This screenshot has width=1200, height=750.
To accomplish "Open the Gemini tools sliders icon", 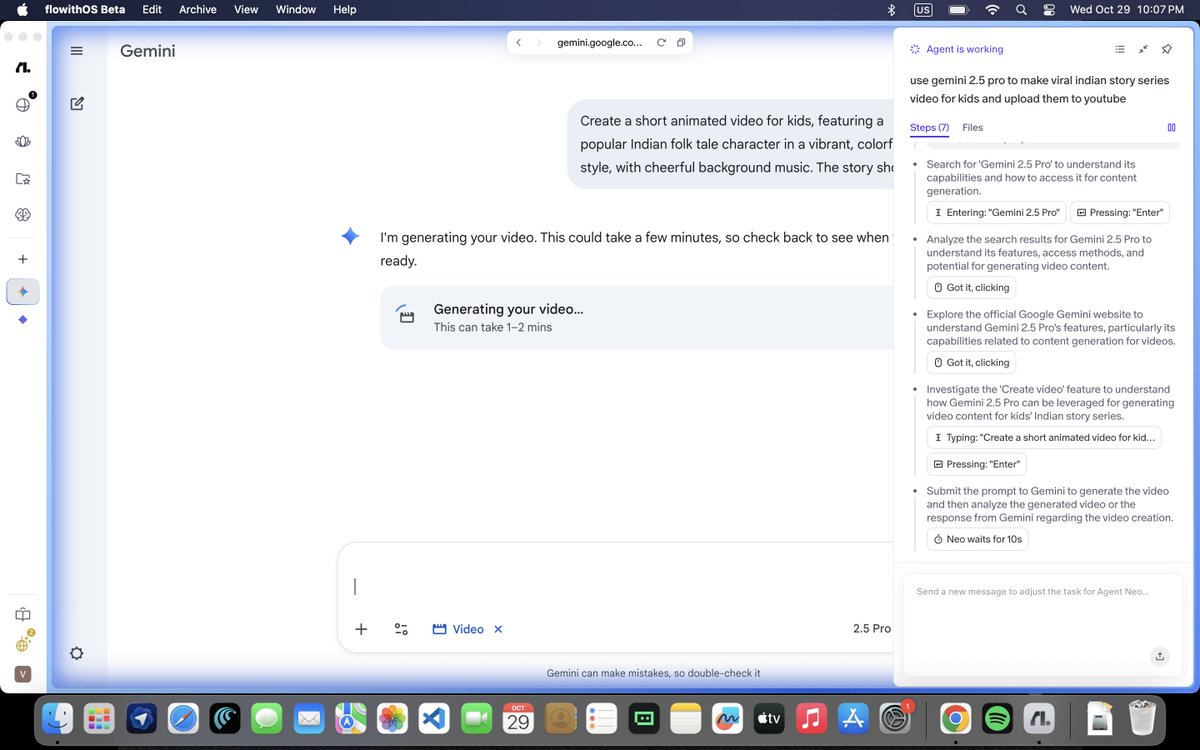I will 401,629.
